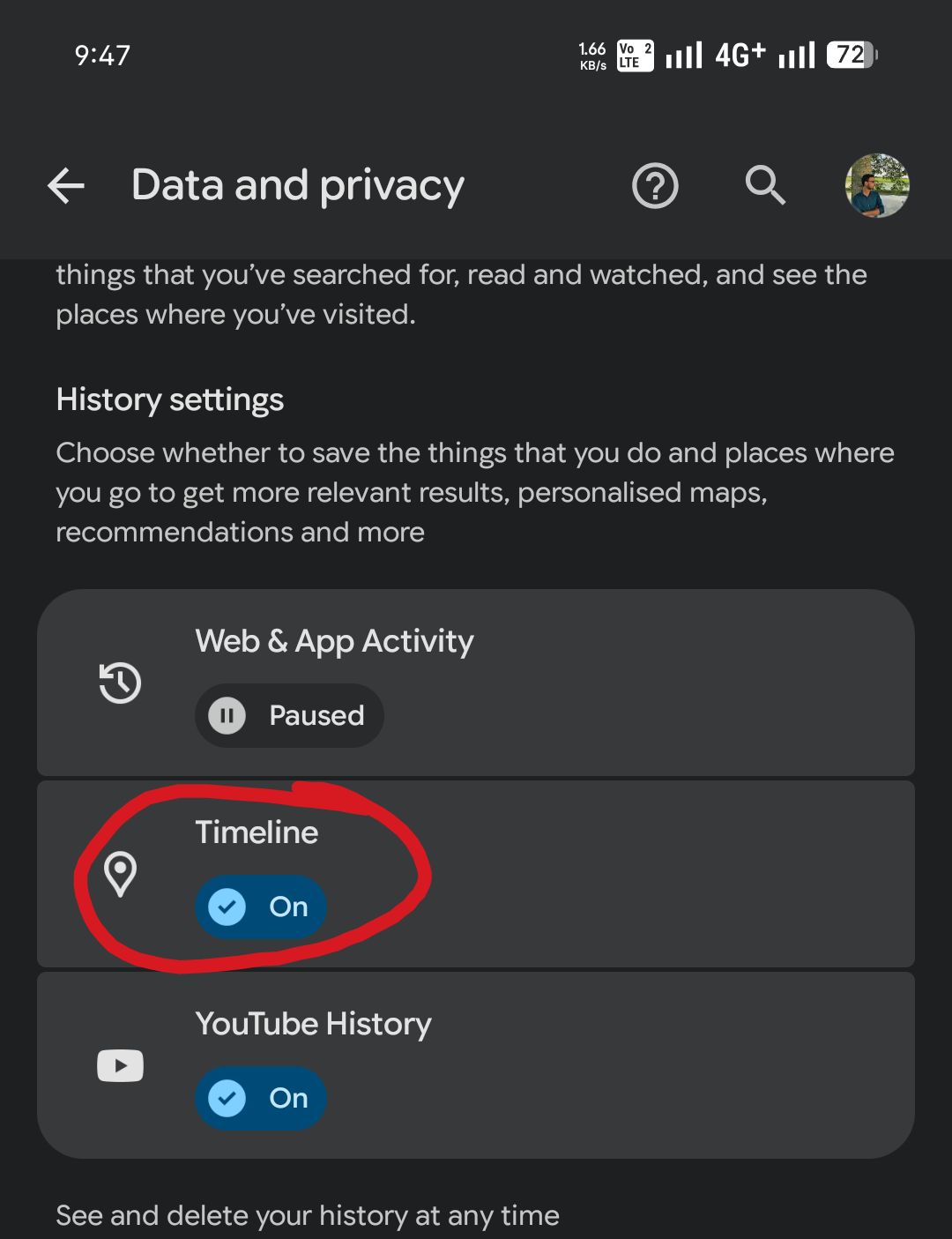Tap the battery indicator in status bar
The image size is (952, 1239).
click(x=852, y=56)
